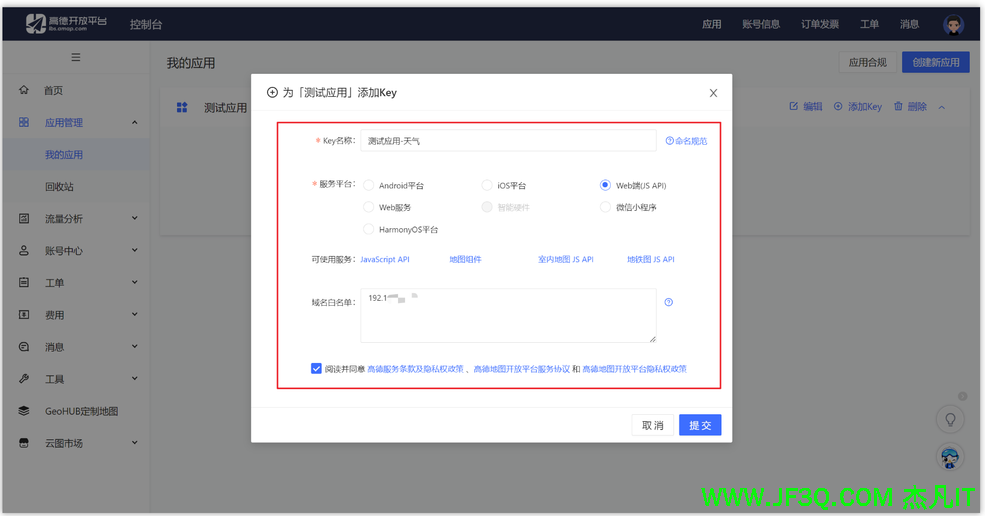
Task: Select 回收站 in the sidebar
Action: coord(59,187)
